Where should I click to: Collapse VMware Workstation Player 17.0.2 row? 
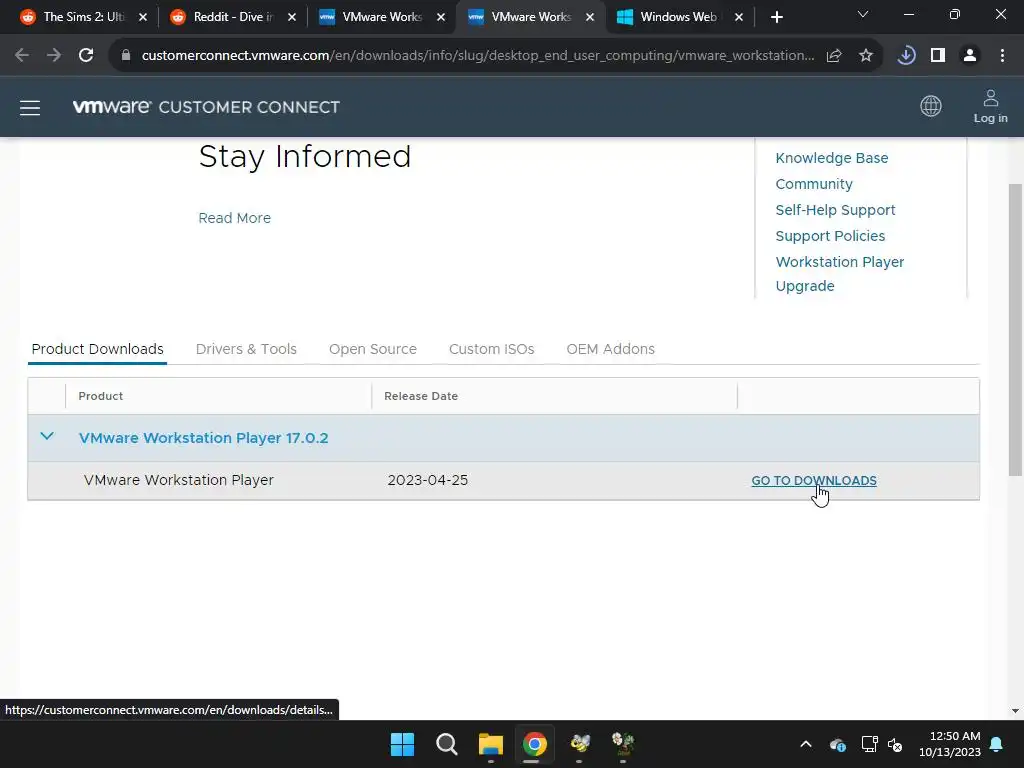(x=47, y=436)
